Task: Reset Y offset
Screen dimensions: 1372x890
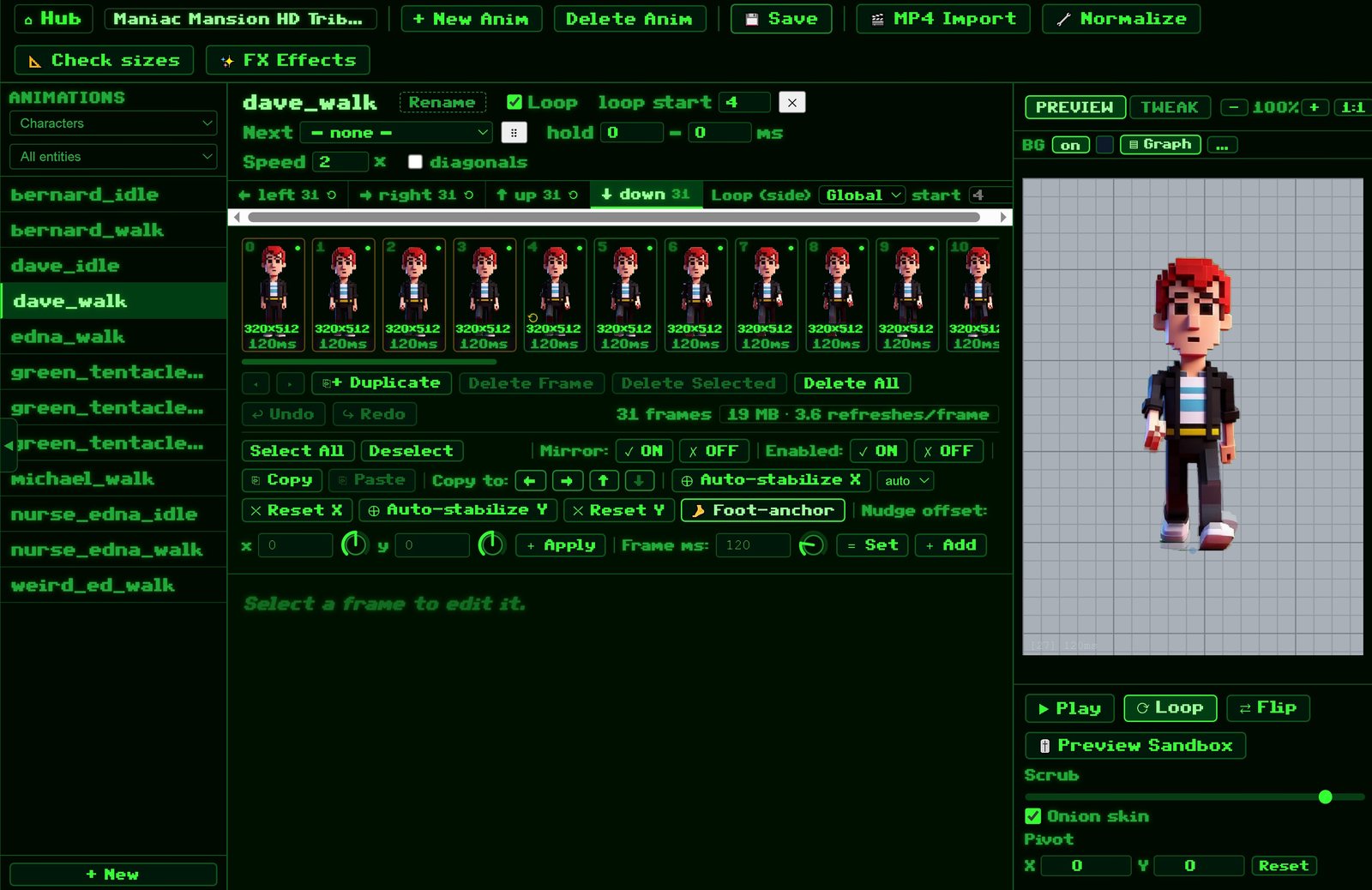Action: (x=619, y=510)
